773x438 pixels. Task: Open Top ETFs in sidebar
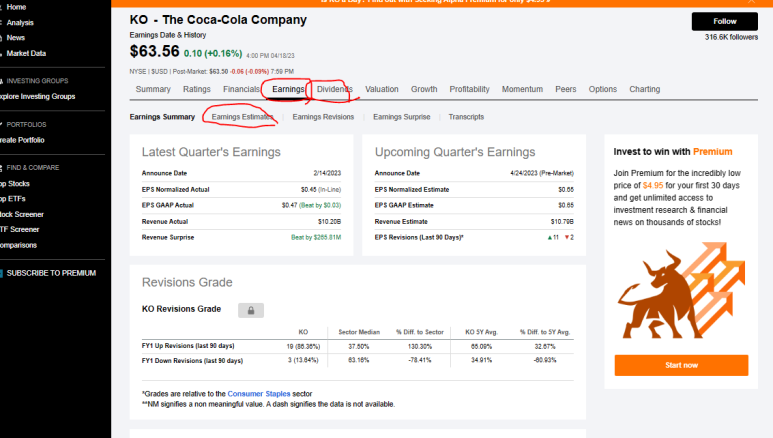click(x=13, y=199)
